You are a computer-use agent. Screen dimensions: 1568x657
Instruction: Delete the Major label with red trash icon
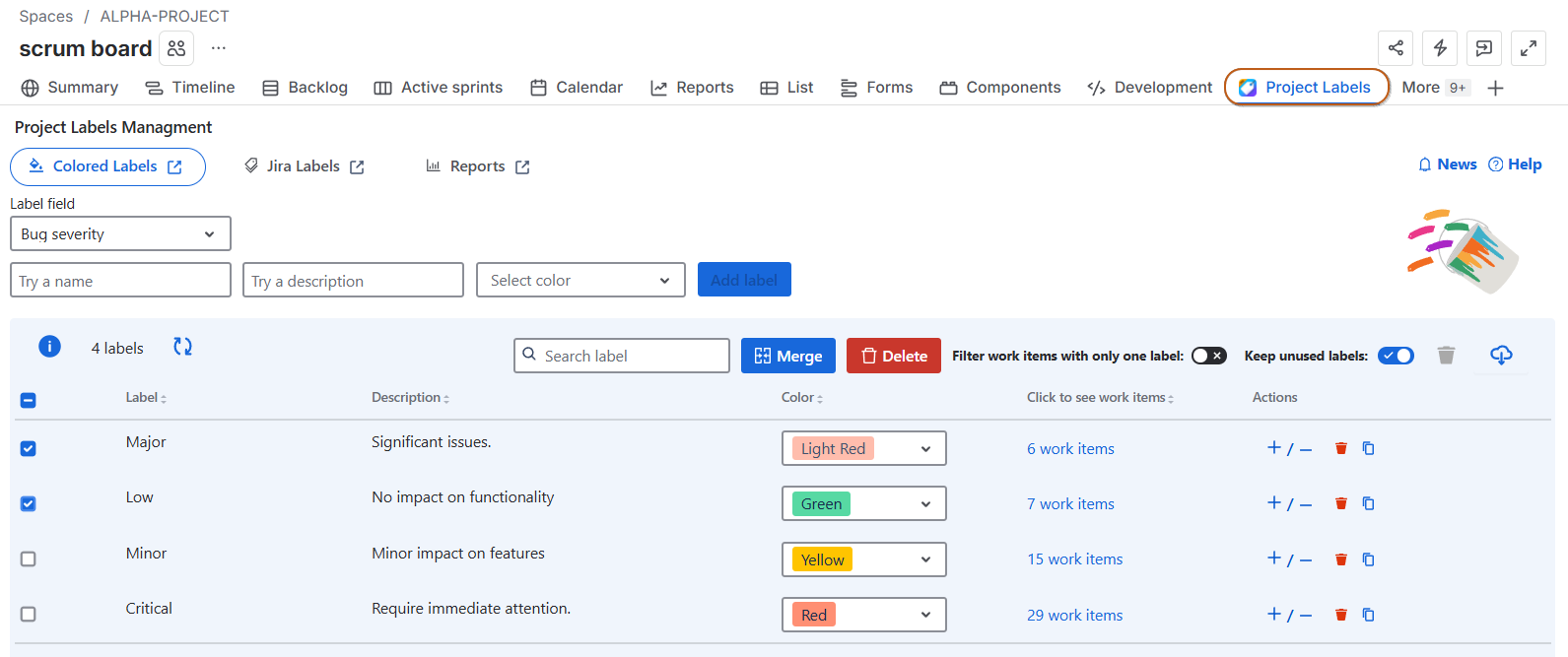[1340, 448]
